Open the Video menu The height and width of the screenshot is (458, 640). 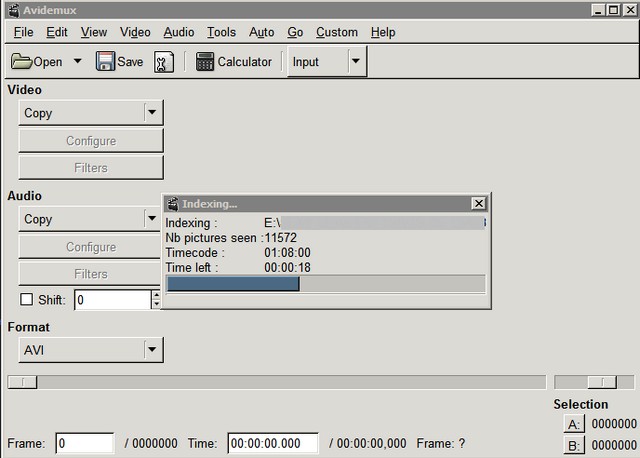click(x=135, y=32)
